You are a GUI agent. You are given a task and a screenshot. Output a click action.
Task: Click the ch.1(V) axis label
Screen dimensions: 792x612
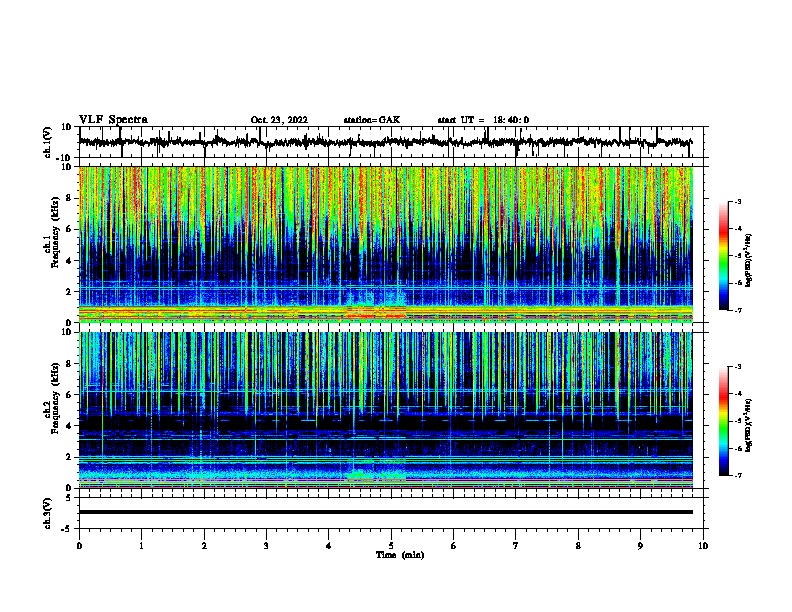(48, 143)
